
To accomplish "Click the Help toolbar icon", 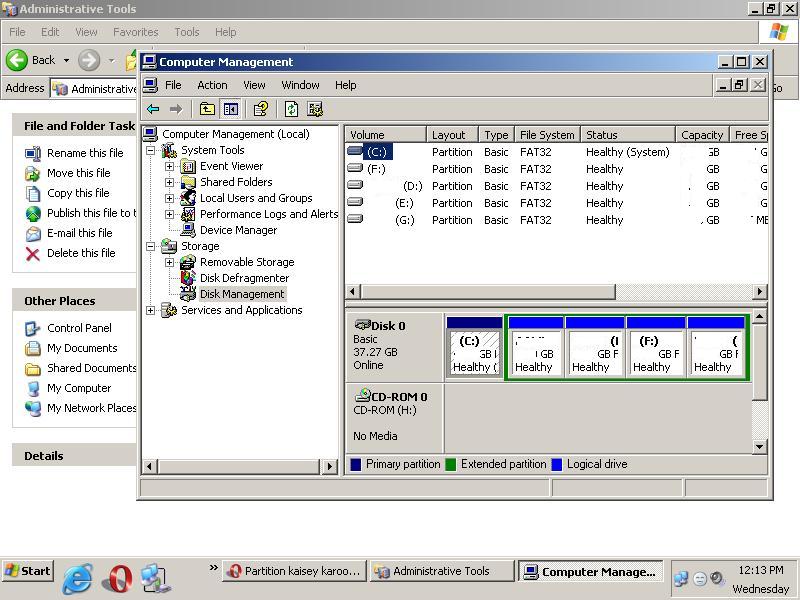I will pyautogui.click(x=261, y=109).
